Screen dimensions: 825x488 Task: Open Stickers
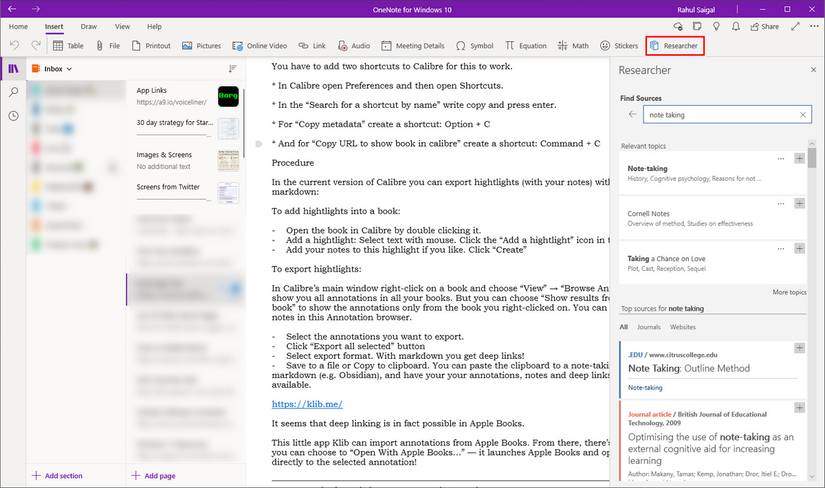619,46
